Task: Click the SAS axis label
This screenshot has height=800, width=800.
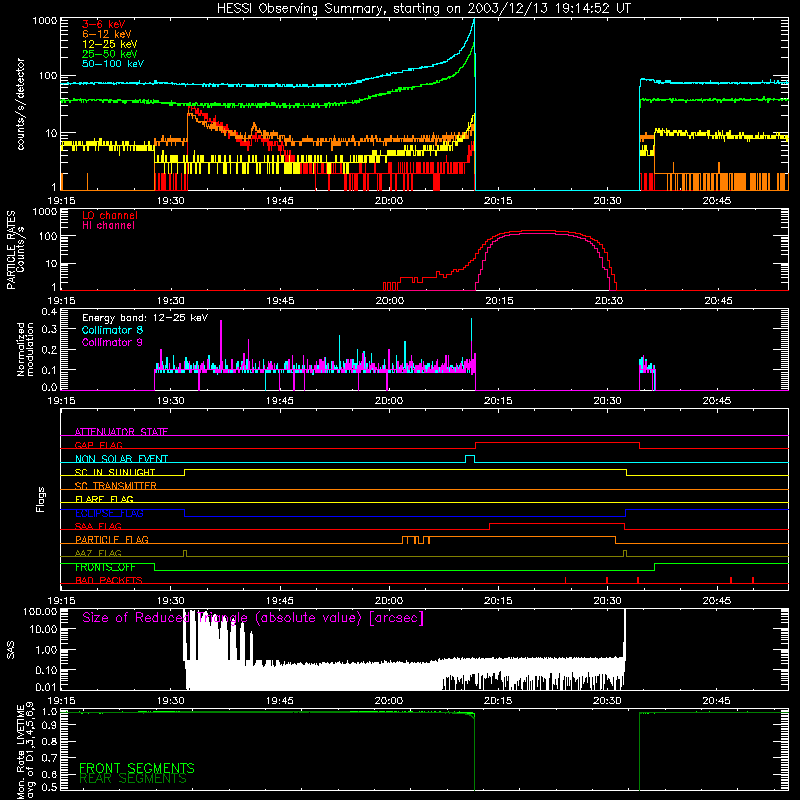Action: (11, 650)
